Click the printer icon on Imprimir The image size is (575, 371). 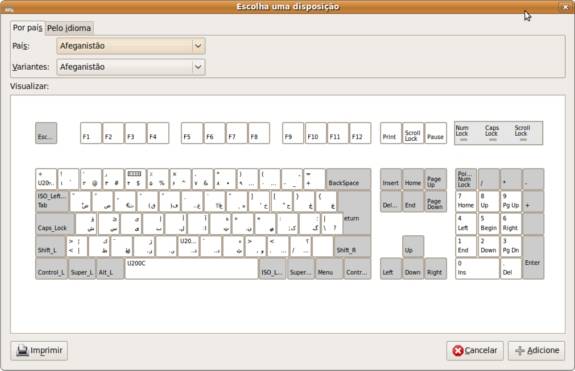(x=22, y=350)
